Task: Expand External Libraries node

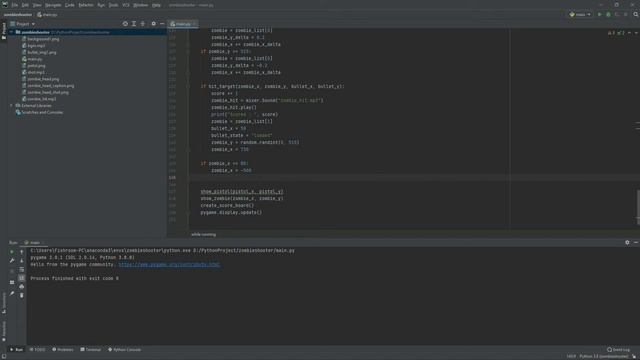Action: (x=12, y=106)
